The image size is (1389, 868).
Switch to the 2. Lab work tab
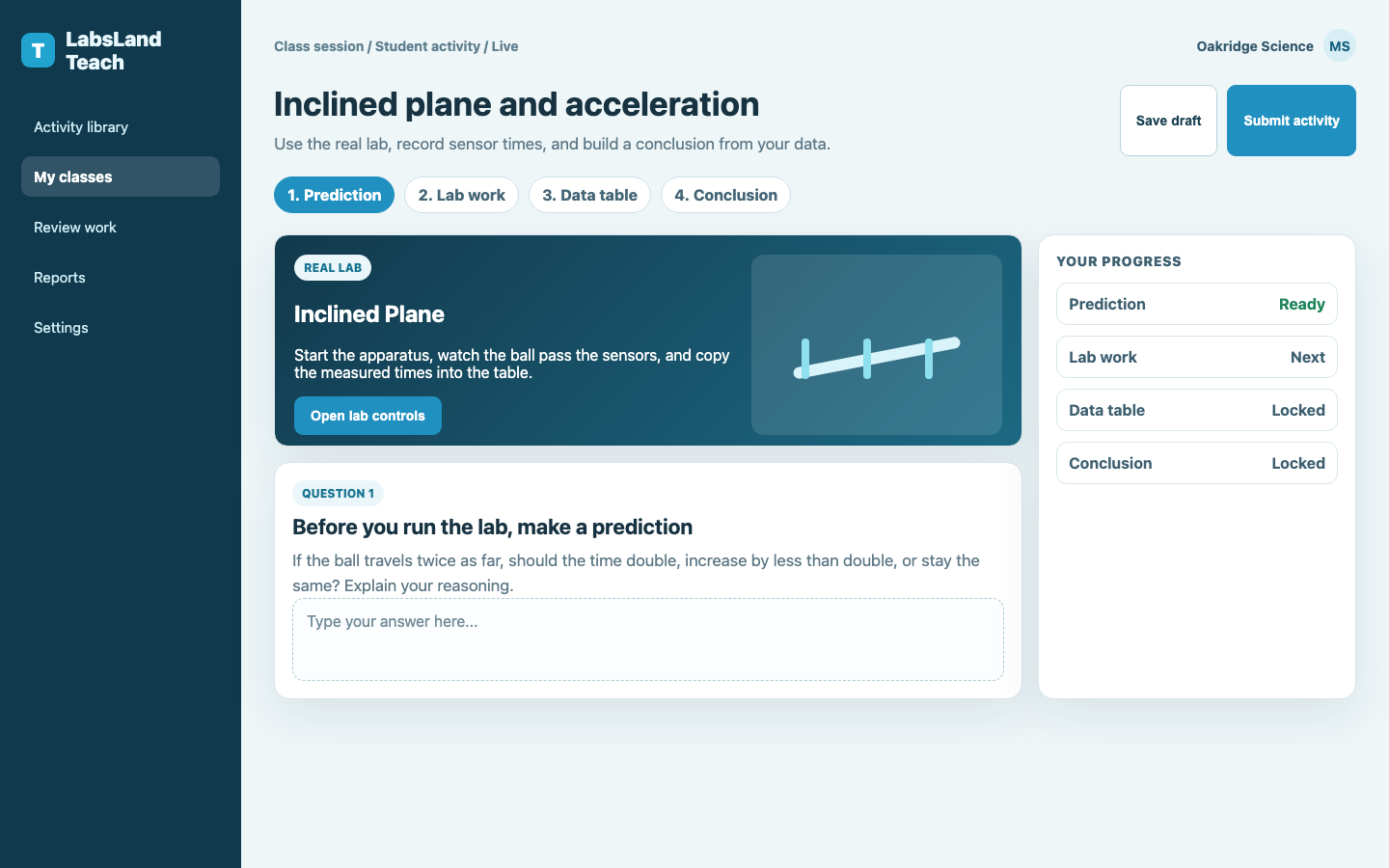tap(461, 195)
